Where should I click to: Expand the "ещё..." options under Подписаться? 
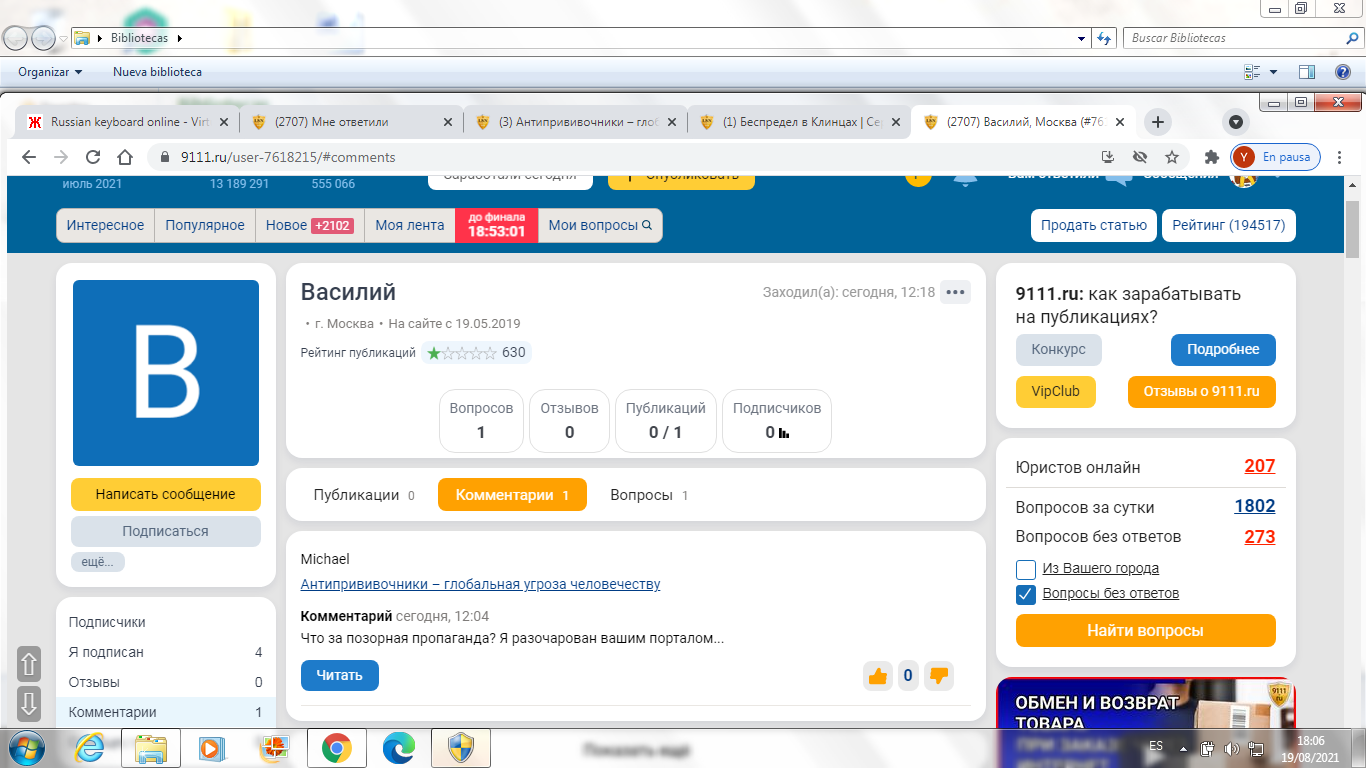click(97, 562)
